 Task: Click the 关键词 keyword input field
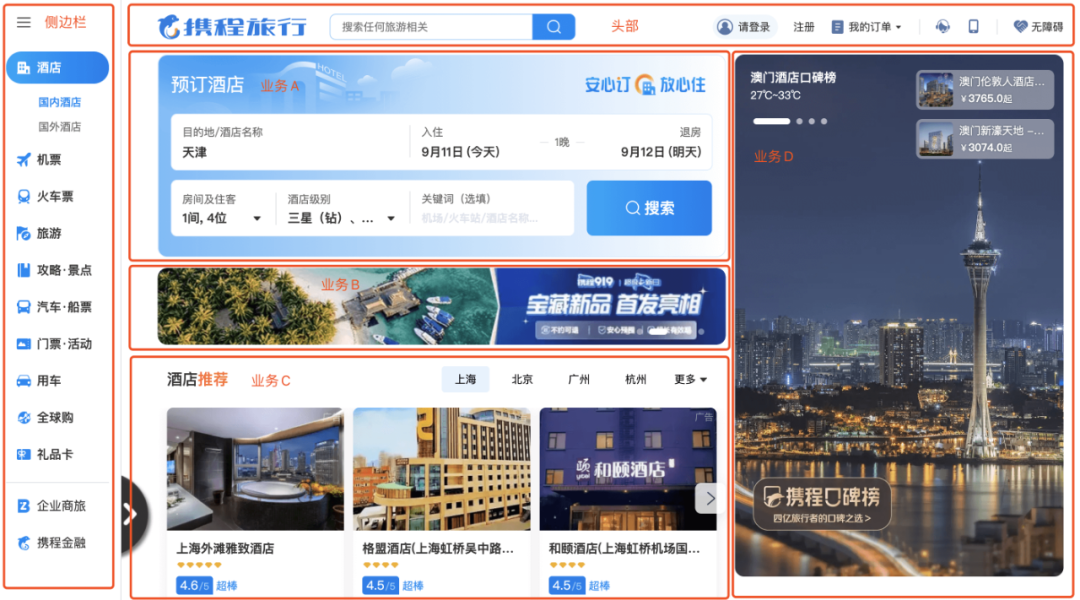(x=492, y=209)
